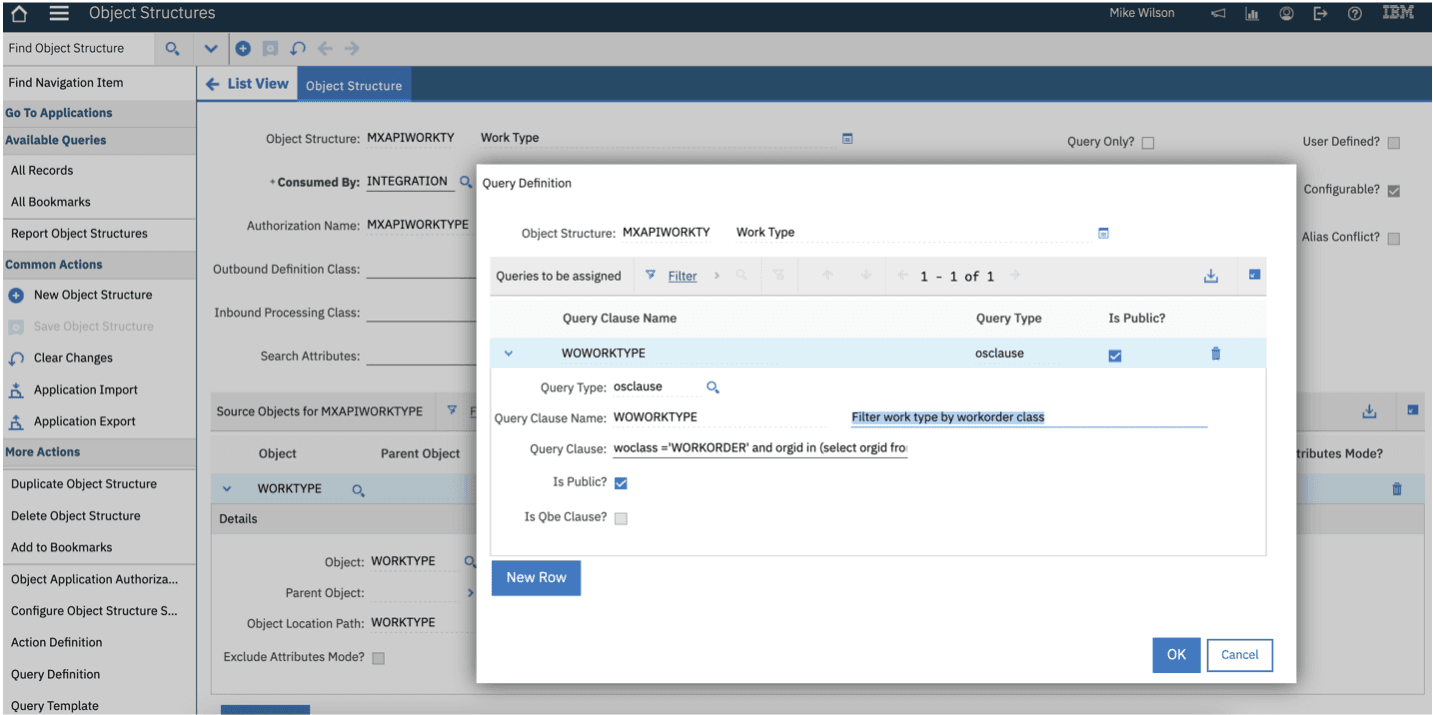Image resolution: width=1433 pixels, height=715 pixels.
Task: Open the Report Object Structures link
Action: [x=79, y=234]
